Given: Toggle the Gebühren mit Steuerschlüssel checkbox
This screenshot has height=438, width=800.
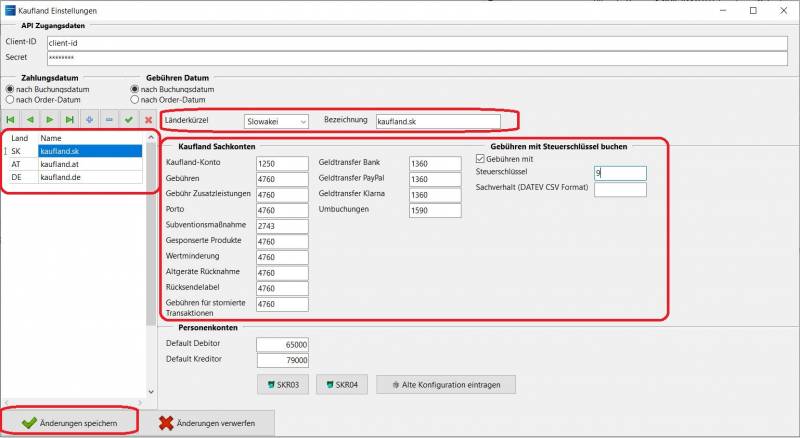Looking at the screenshot, I should pos(479,159).
